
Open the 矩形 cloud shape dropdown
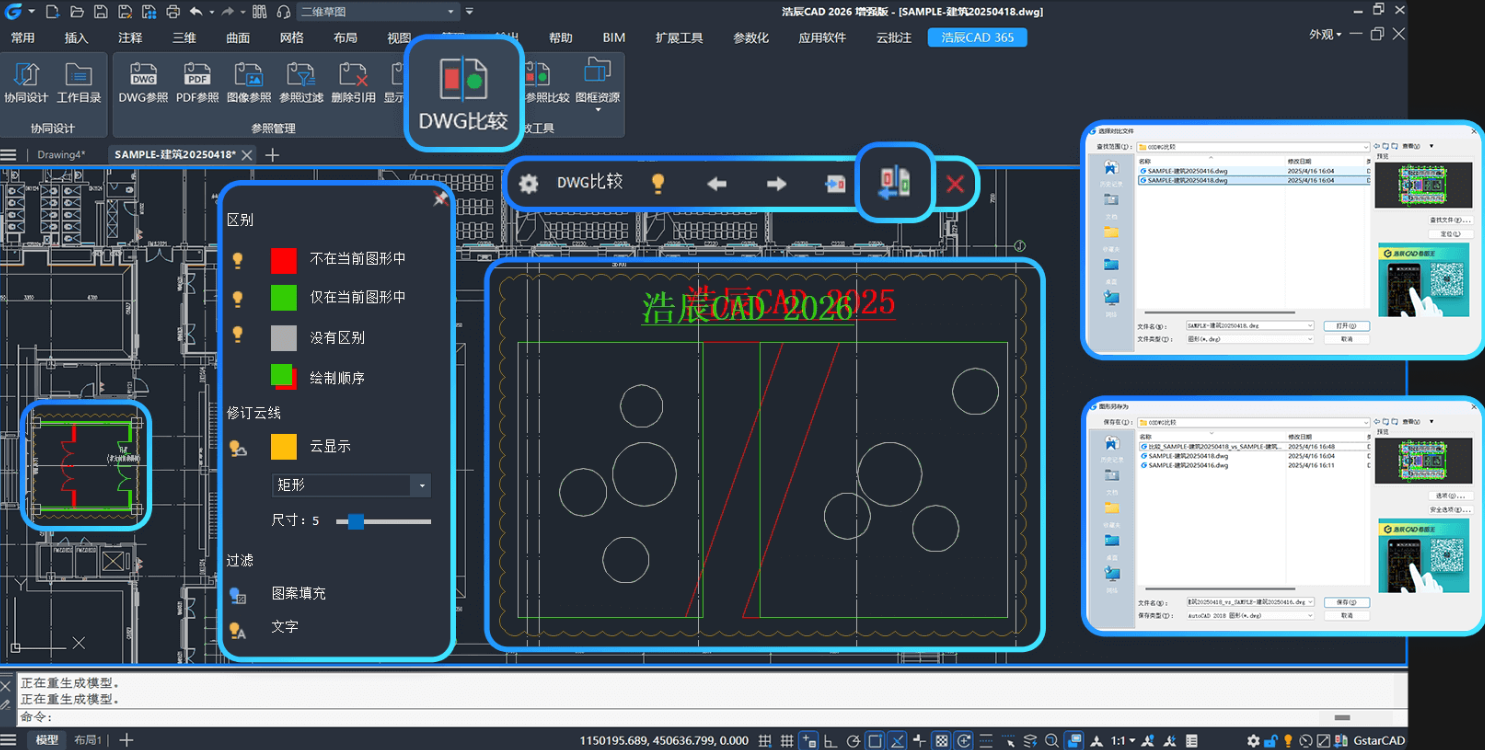[421, 486]
